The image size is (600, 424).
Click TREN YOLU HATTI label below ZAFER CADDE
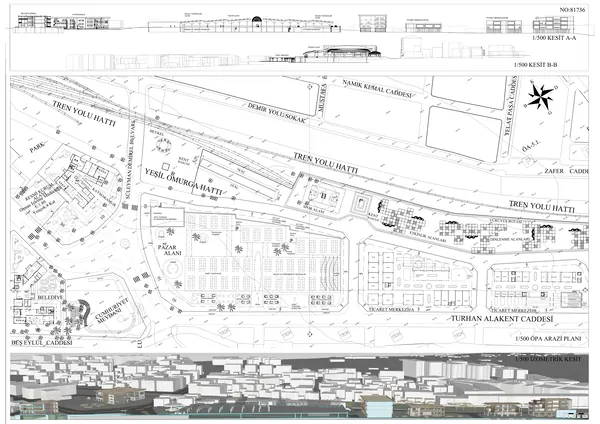542,206
